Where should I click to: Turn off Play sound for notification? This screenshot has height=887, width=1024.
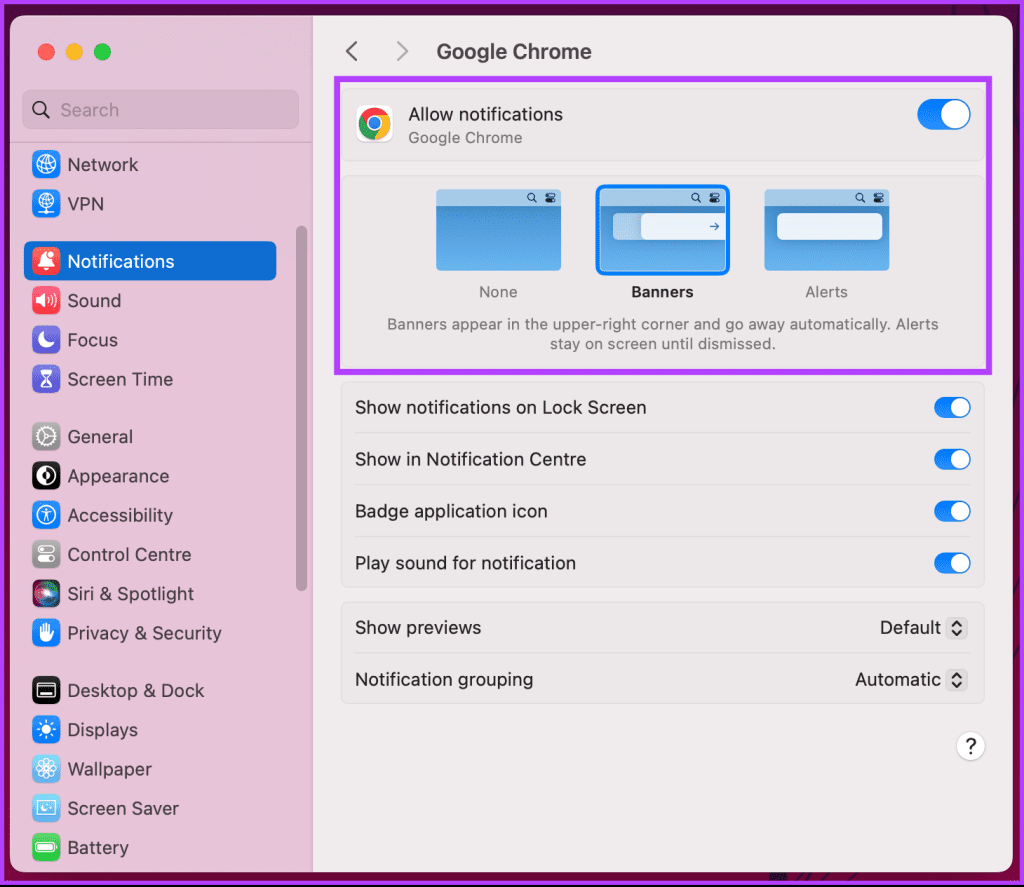point(951,563)
